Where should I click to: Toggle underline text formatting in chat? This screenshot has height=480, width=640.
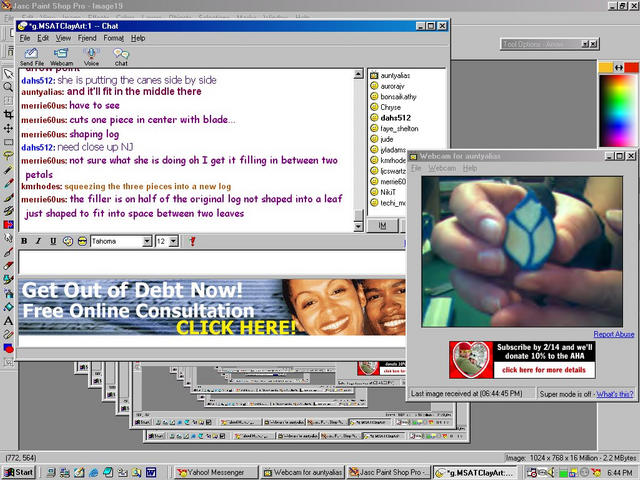click(53, 241)
